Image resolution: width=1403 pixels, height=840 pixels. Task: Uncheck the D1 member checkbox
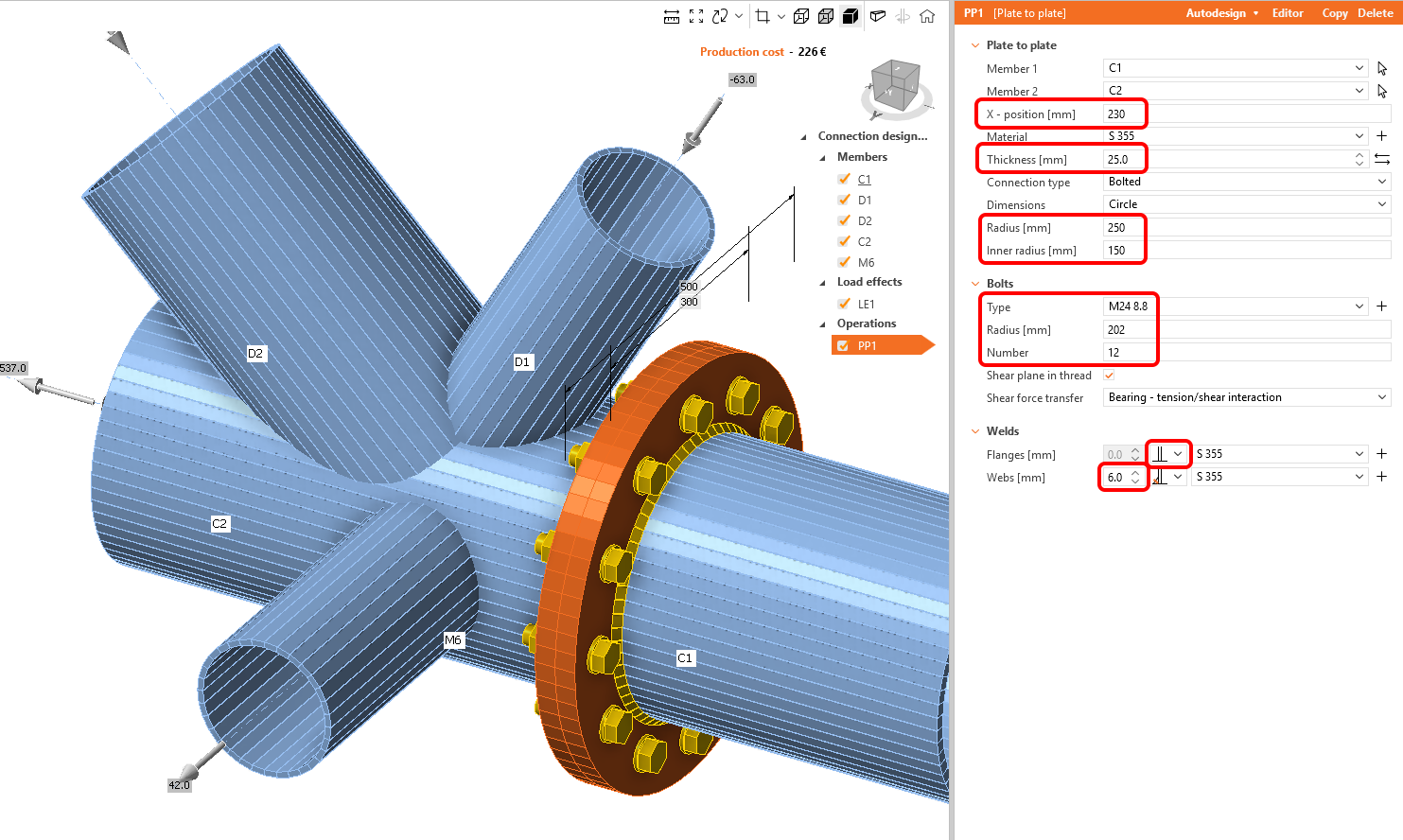point(844,200)
